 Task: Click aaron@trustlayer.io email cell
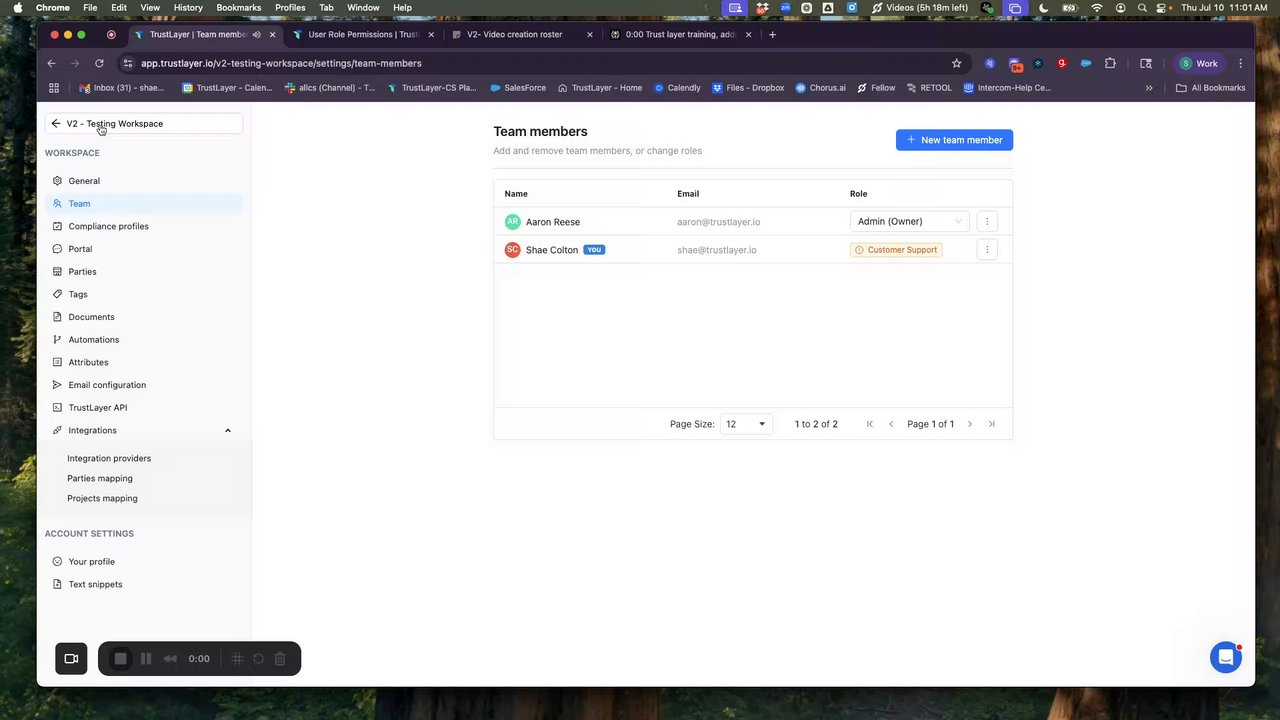pos(719,222)
